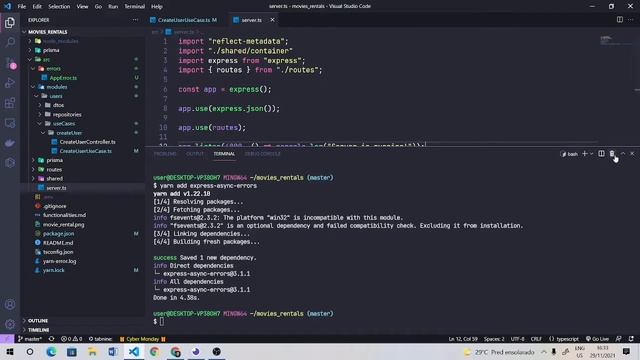Switch to the PROBLEMS panel tab
The height and width of the screenshot is (360, 640).
(165, 154)
